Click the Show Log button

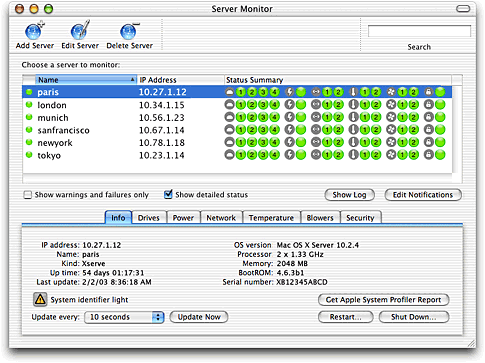pos(349,195)
